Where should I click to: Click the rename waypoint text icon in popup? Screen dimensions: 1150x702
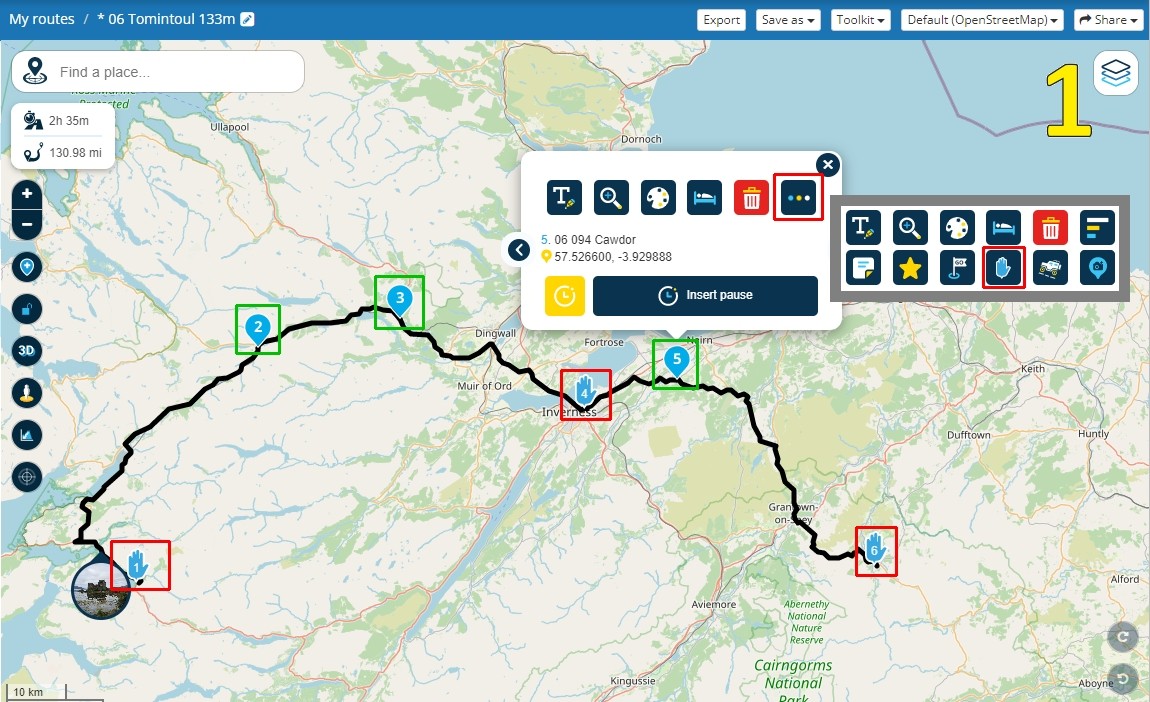point(564,197)
